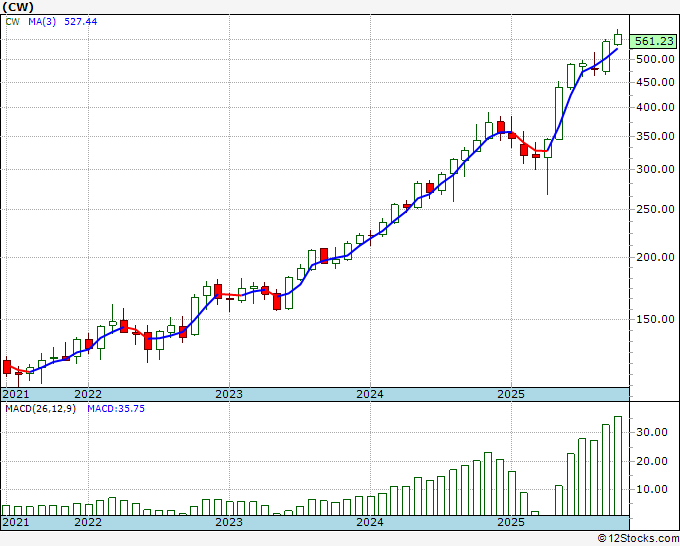Click 2022 on the price chart timeline

(x=88, y=394)
